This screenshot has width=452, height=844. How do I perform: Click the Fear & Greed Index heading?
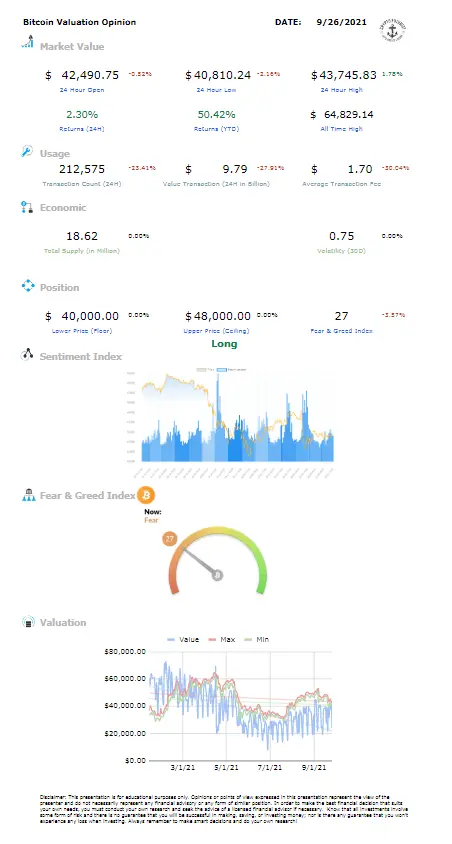point(88,495)
